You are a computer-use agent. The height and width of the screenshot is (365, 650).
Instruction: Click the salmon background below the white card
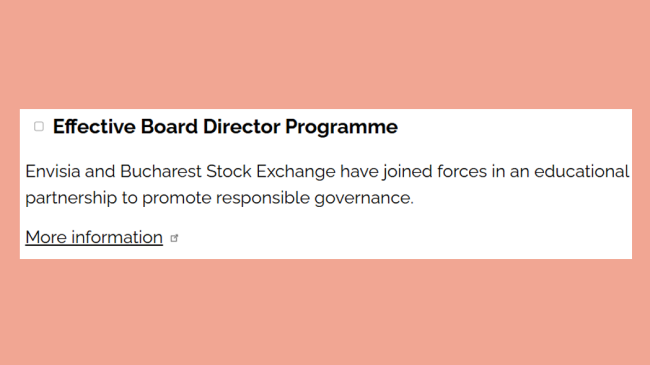325,312
